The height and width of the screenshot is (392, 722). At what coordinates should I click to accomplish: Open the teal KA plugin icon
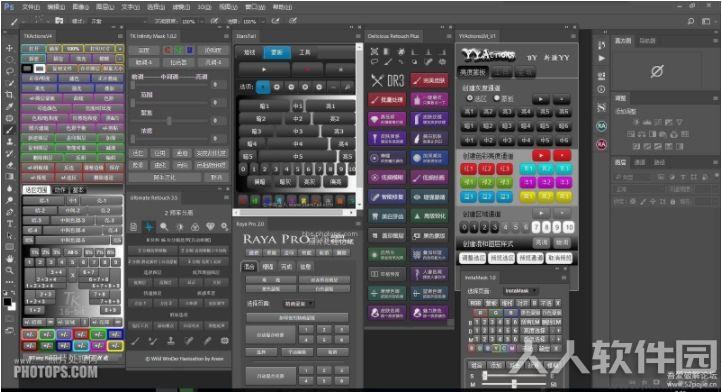(x=601, y=126)
